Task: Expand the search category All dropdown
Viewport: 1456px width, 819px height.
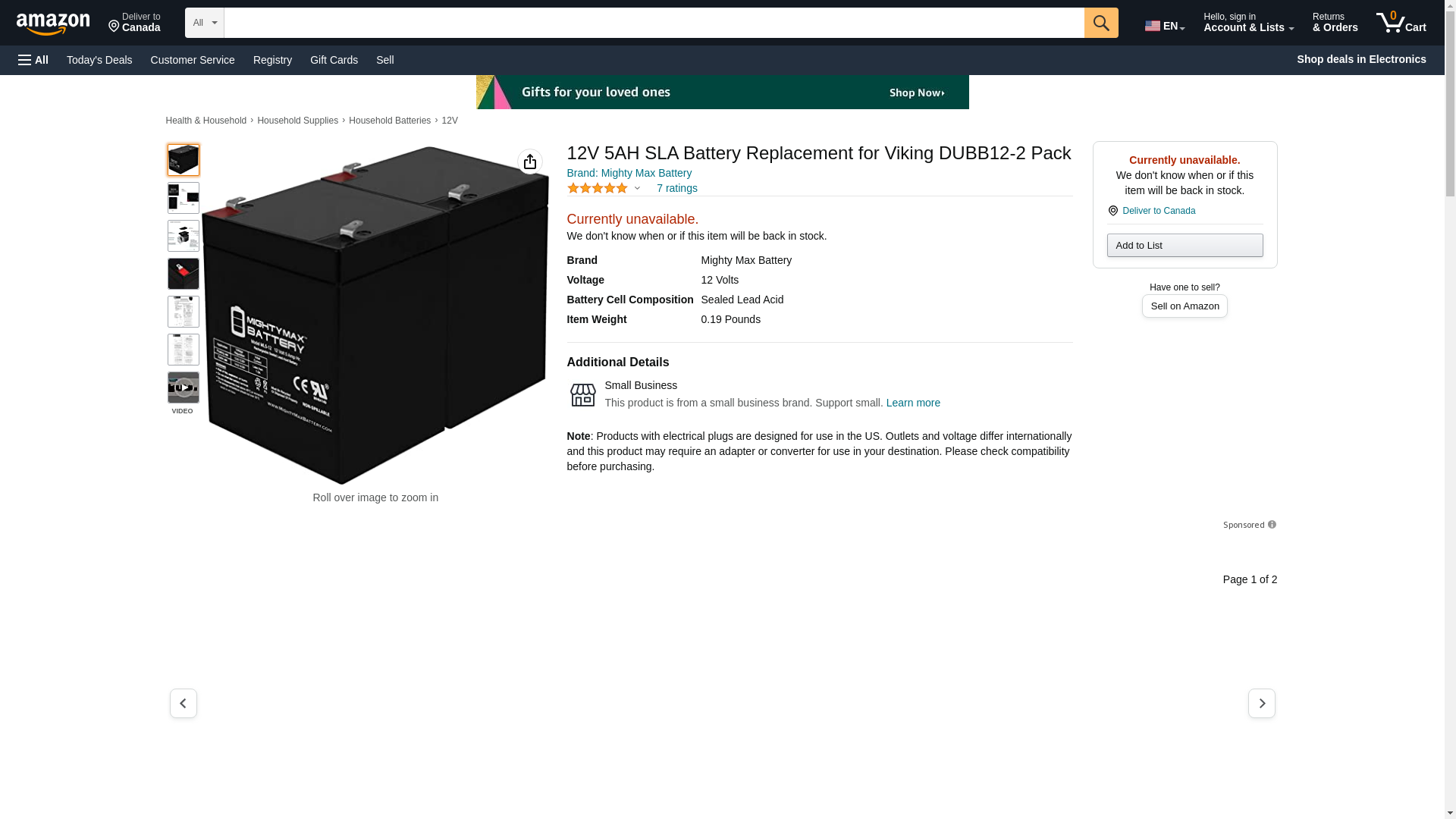Action: 204,23
